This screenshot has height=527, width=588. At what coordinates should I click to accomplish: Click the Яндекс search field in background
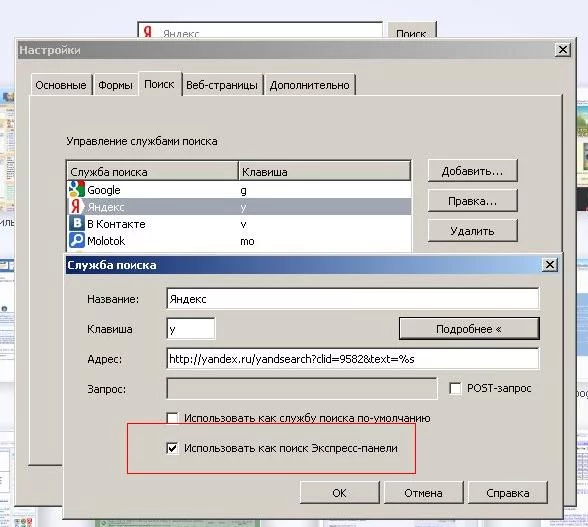tap(260, 30)
